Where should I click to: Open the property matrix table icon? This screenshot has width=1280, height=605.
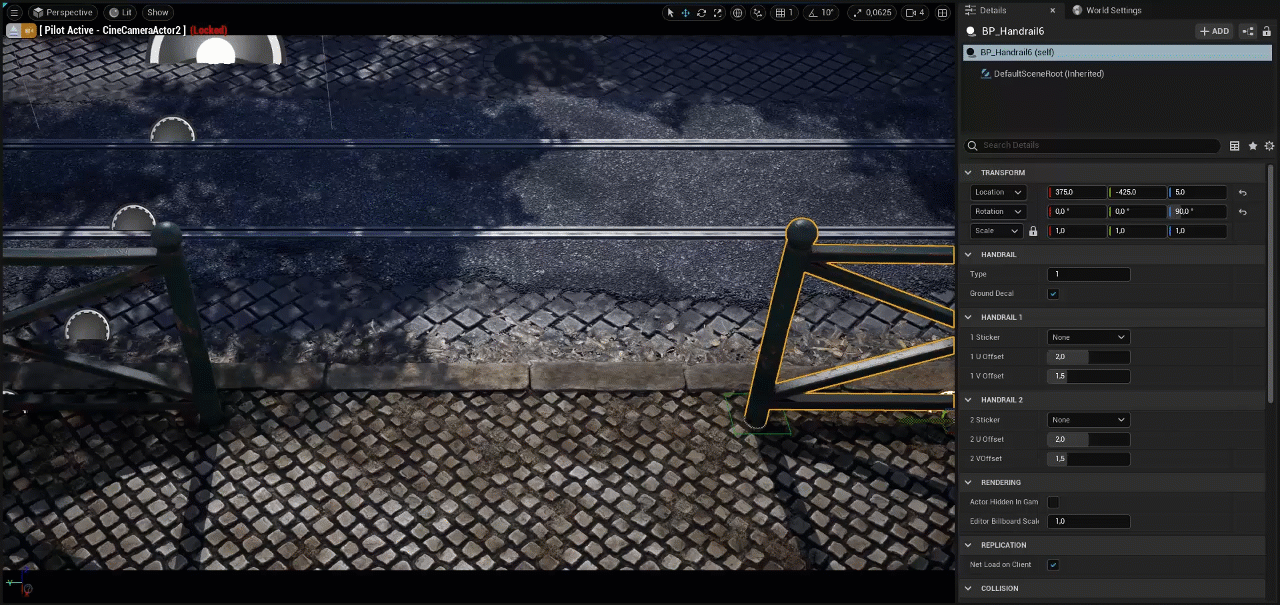coord(1235,146)
